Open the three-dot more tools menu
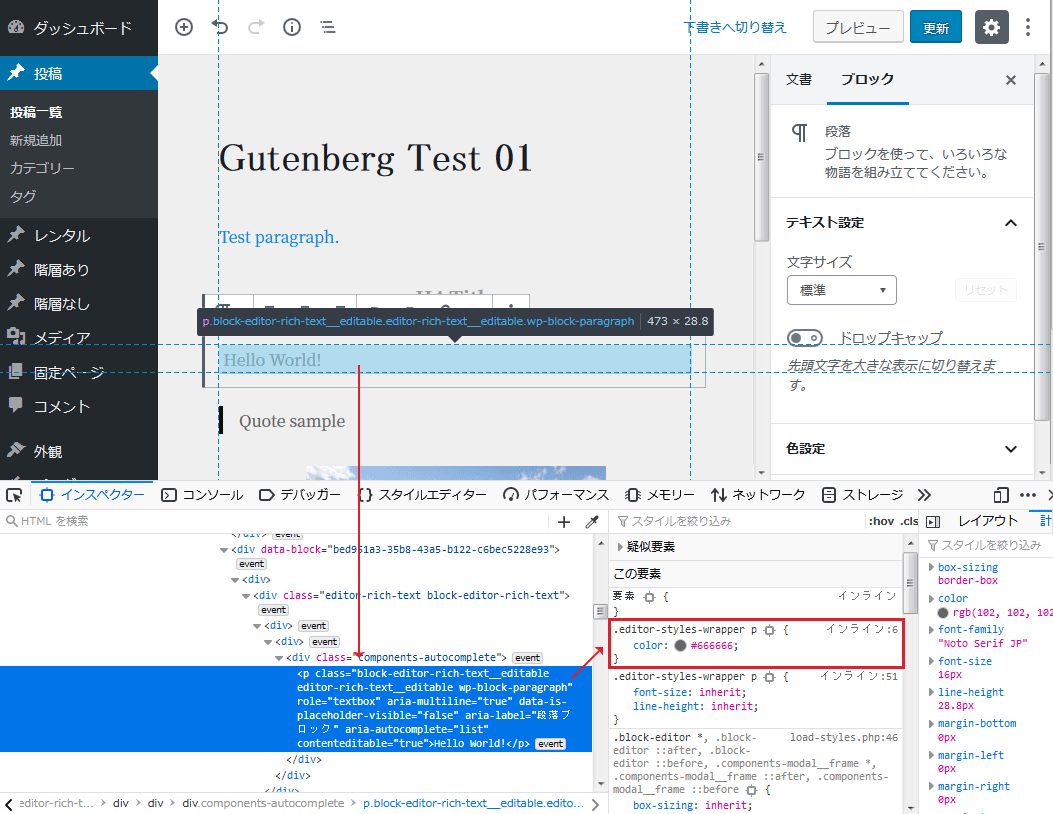Screen dimensions: 1053x814 click(x=1028, y=27)
